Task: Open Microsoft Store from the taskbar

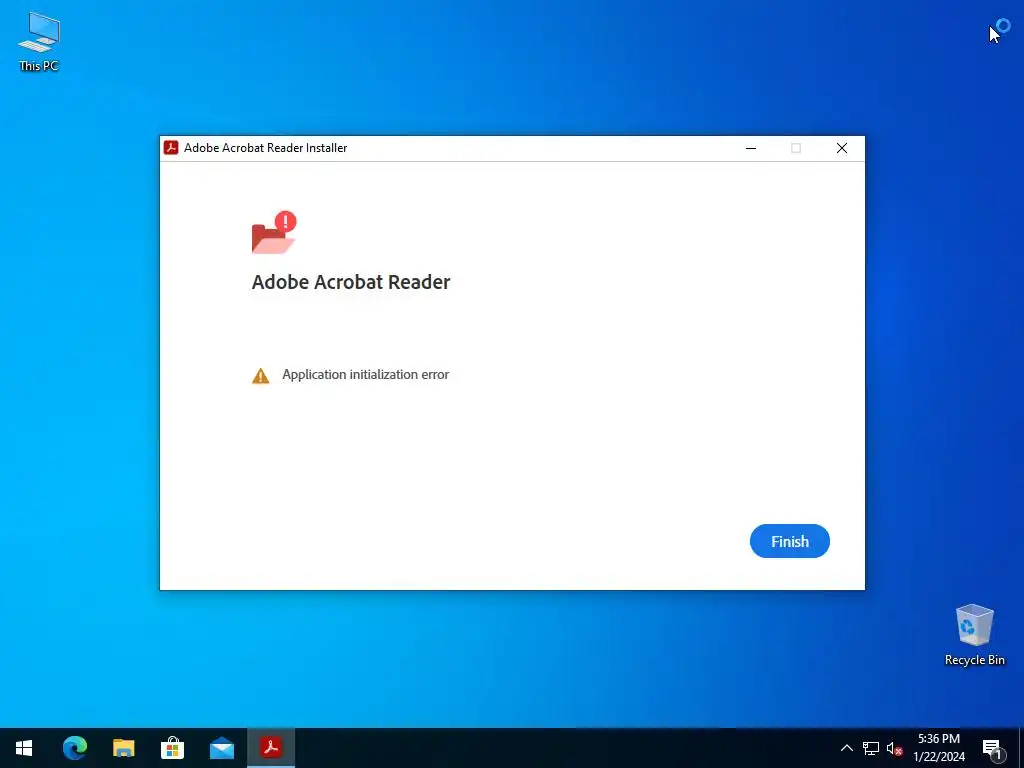Action: pyautogui.click(x=172, y=748)
